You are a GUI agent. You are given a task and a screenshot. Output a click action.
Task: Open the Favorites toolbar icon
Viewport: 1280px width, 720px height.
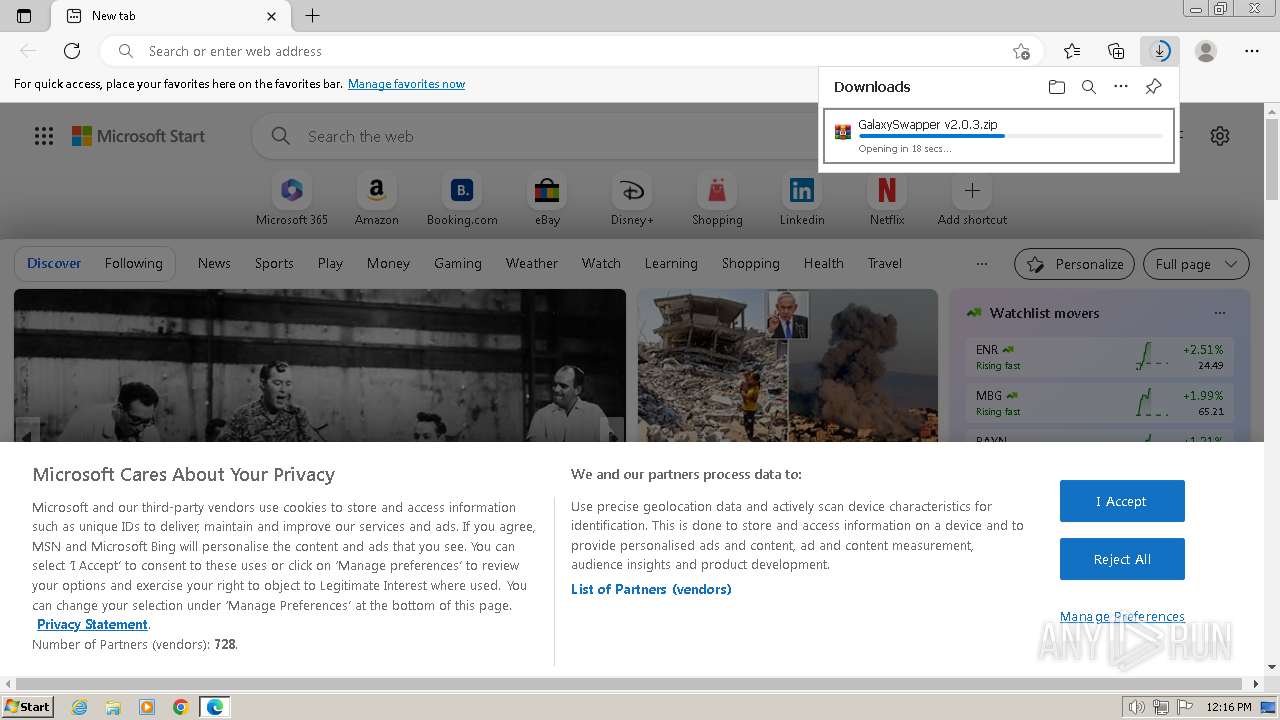[1072, 51]
